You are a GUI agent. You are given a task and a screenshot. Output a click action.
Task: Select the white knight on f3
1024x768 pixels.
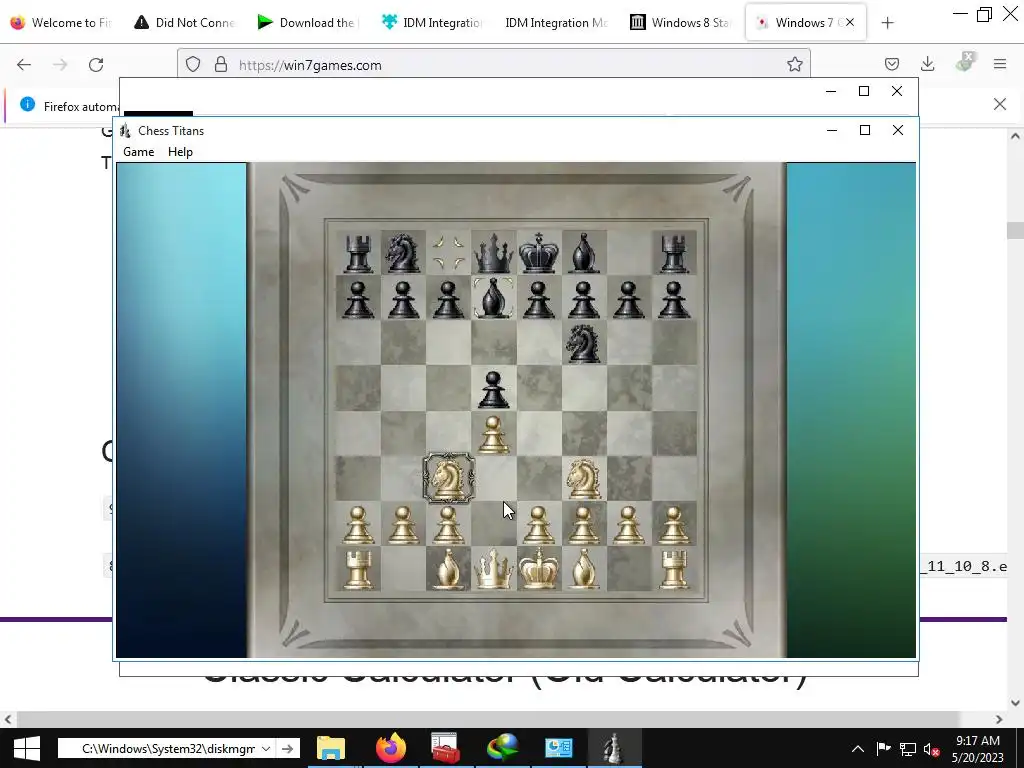click(x=584, y=478)
